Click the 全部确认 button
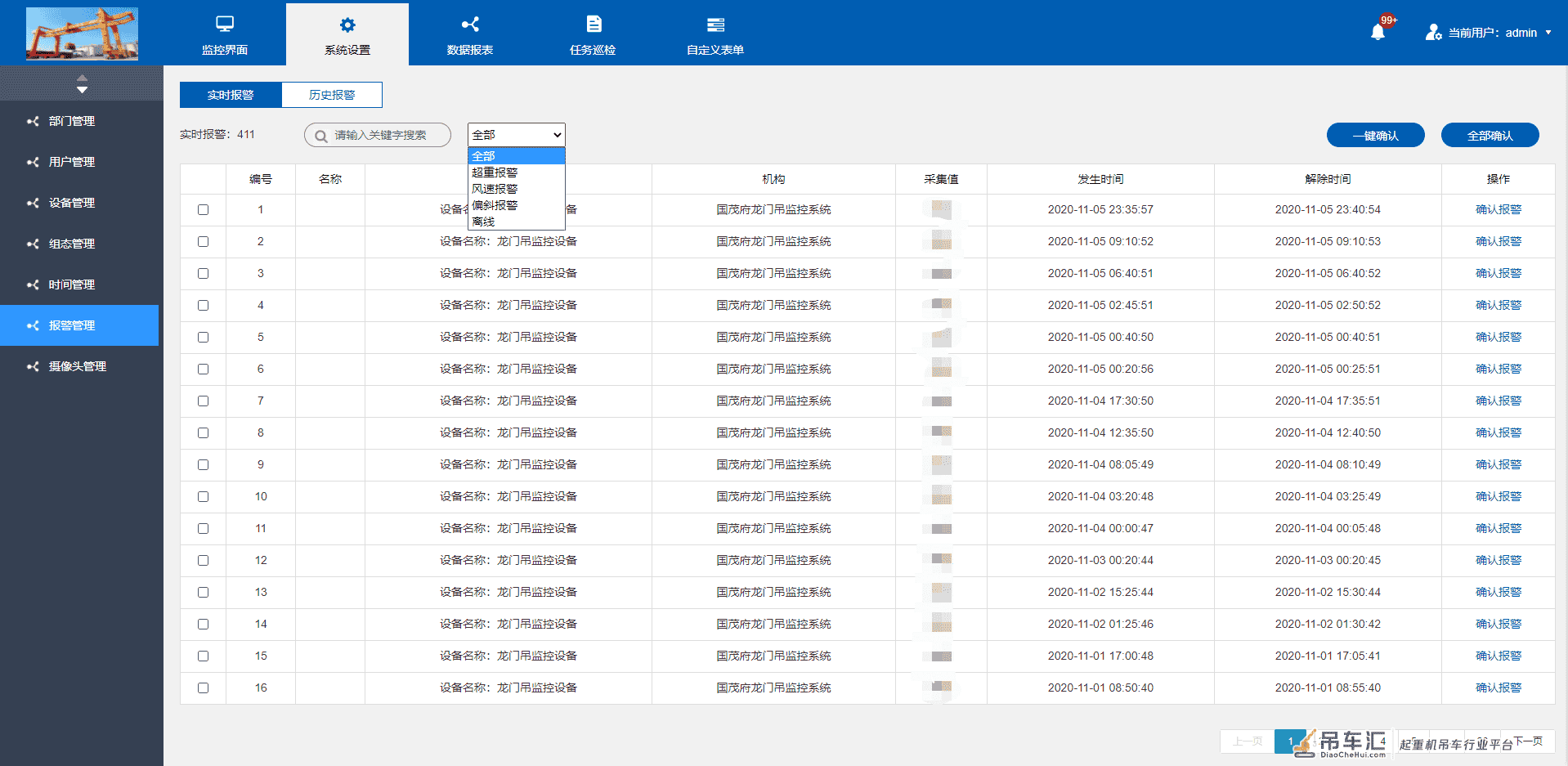 (1490, 136)
